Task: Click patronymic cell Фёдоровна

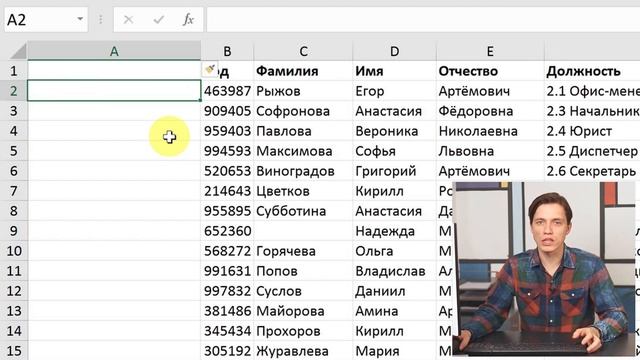Action: click(x=490, y=111)
